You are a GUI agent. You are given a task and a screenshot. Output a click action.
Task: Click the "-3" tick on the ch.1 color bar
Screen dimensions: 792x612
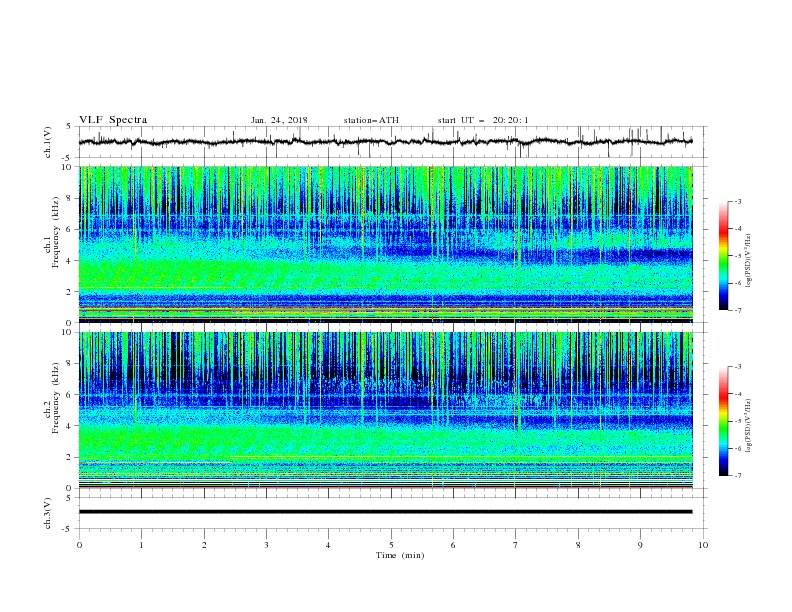click(738, 201)
